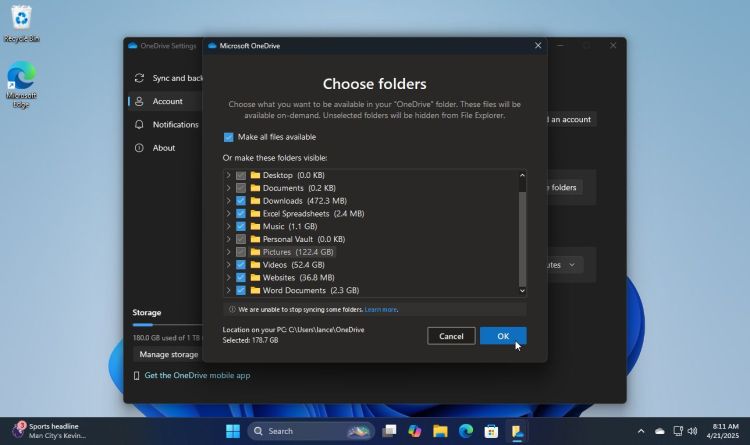Image resolution: width=750 pixels, height=445 pixels.
Task: Click the OneDrive cloud icon in system tray
Action: 659,431
